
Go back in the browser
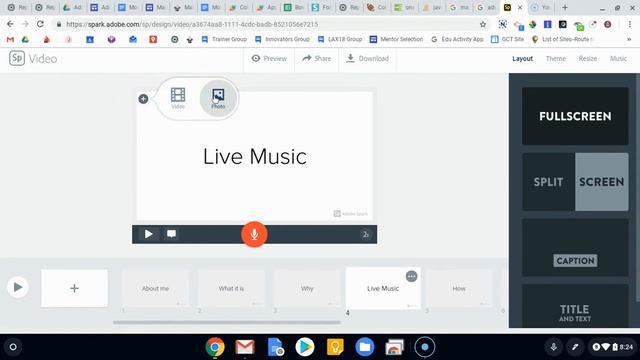coord(10,24)
